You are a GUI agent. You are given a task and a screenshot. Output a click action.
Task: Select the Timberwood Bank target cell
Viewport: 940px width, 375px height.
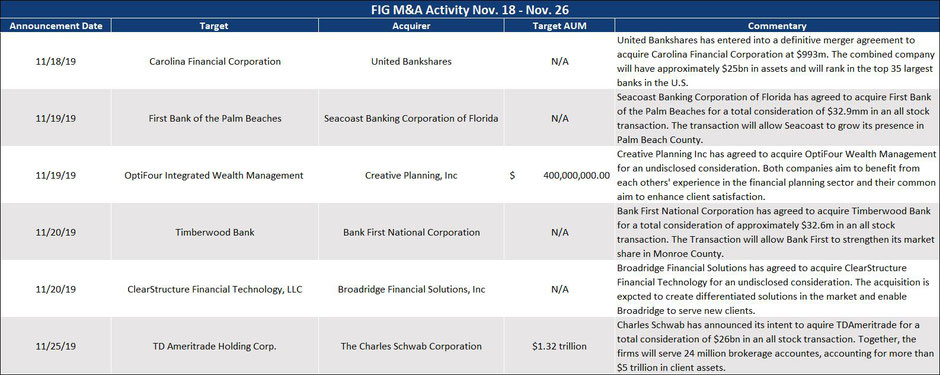(x=215, y=232)
